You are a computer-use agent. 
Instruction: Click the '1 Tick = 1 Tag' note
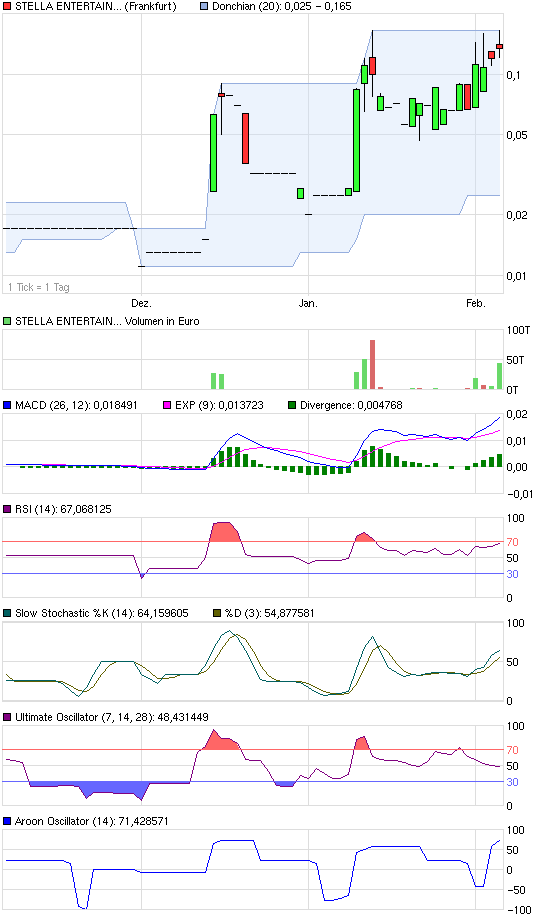(x=39, y=287)
